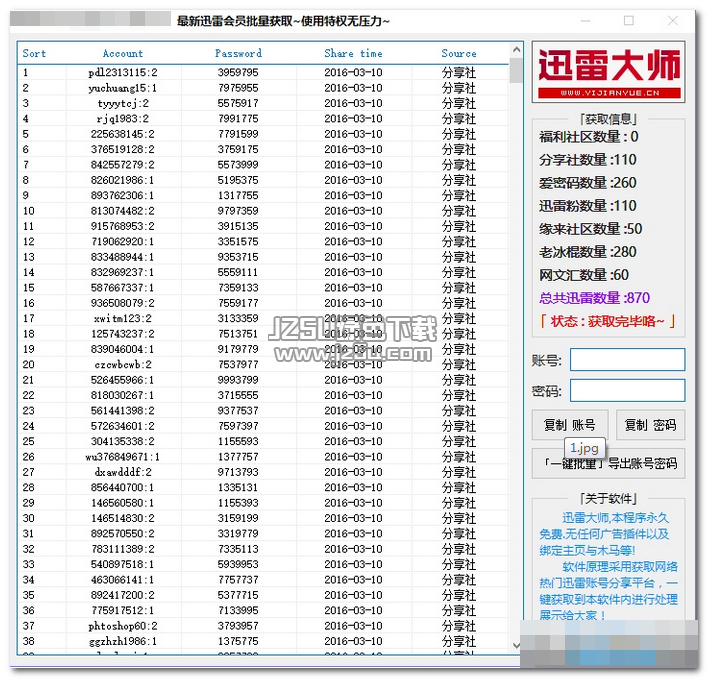The height and width of the screenshot is (679, 707).
Task: Select account czcwbcwb:2
Action: (x=123, y=364)
